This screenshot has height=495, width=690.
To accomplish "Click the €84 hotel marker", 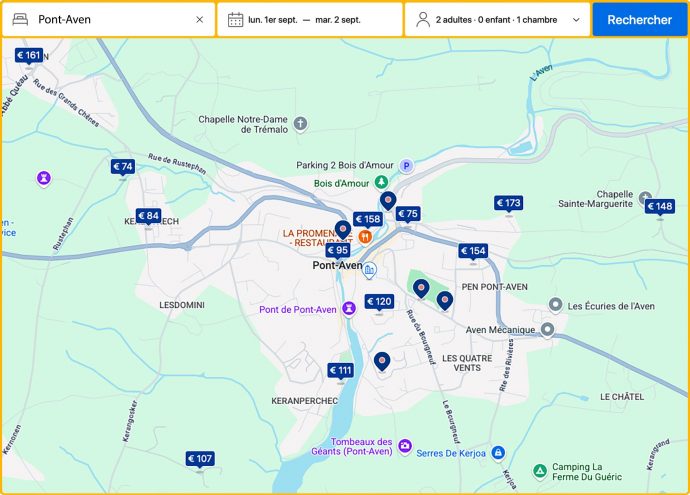I will [x=148, y=216].
